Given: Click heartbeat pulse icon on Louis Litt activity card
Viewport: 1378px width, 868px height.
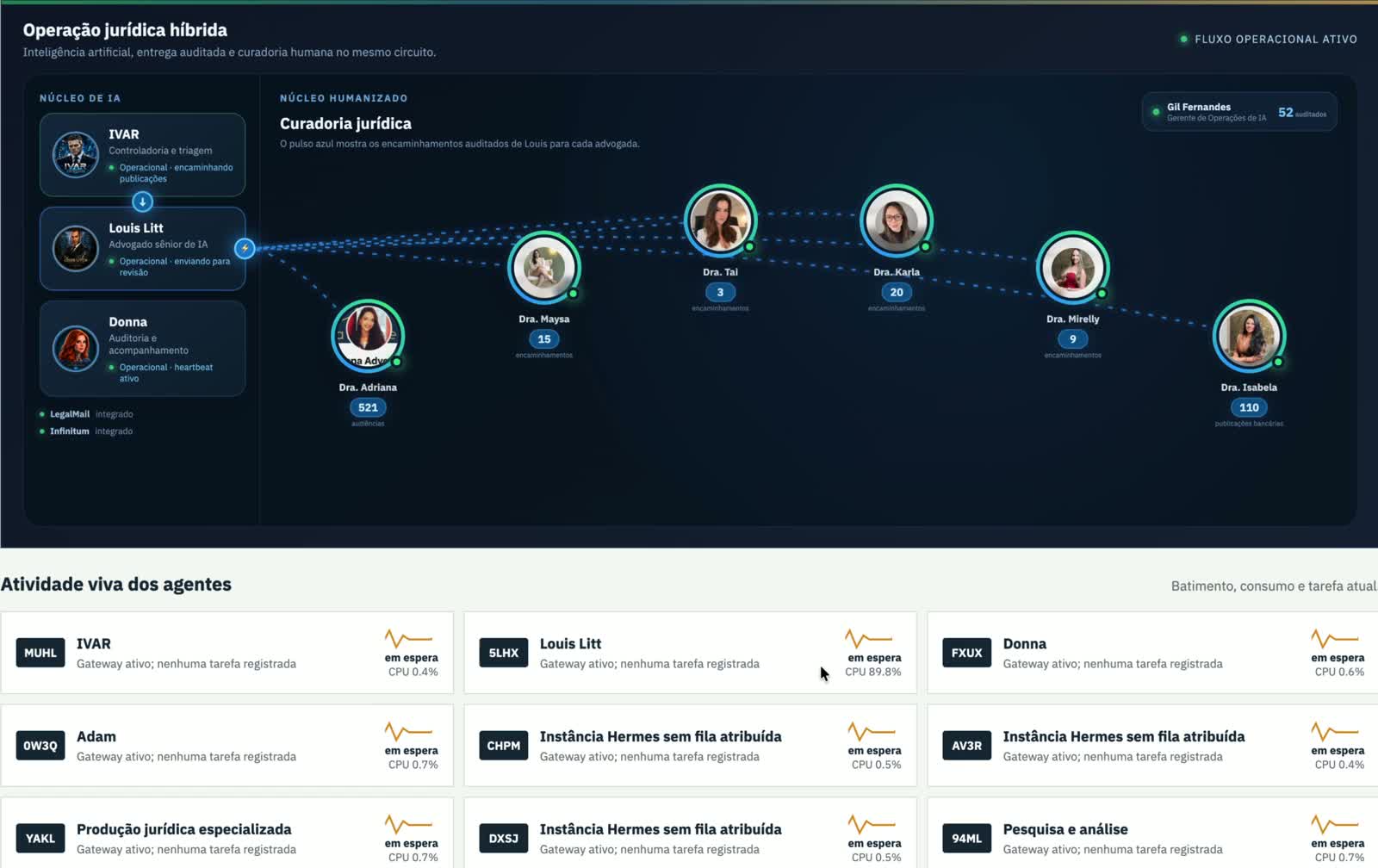Looking at the screenshot, I should click(x=868, y=639).
